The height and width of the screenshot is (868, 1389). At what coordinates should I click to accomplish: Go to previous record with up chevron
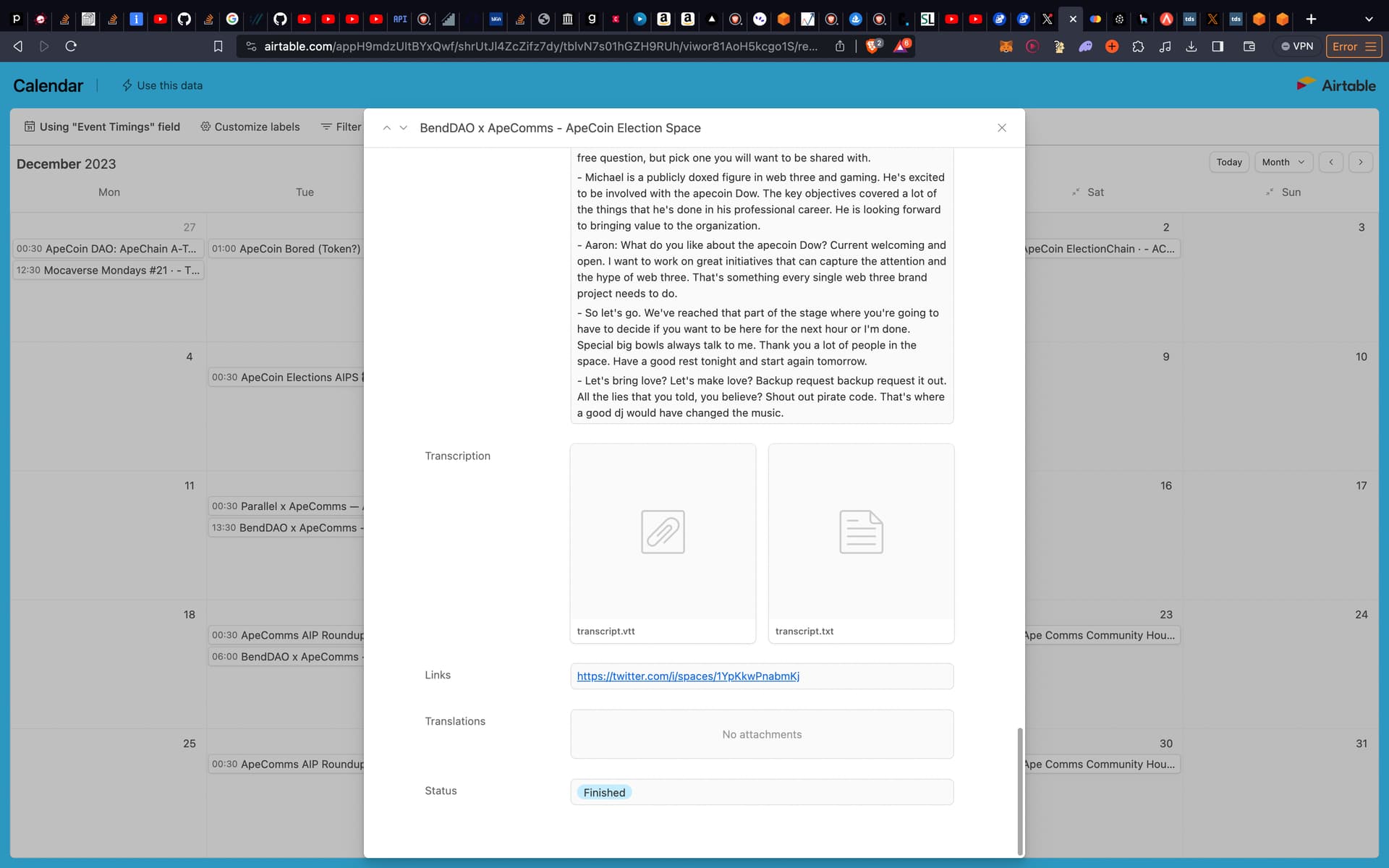tap(386, 128)
